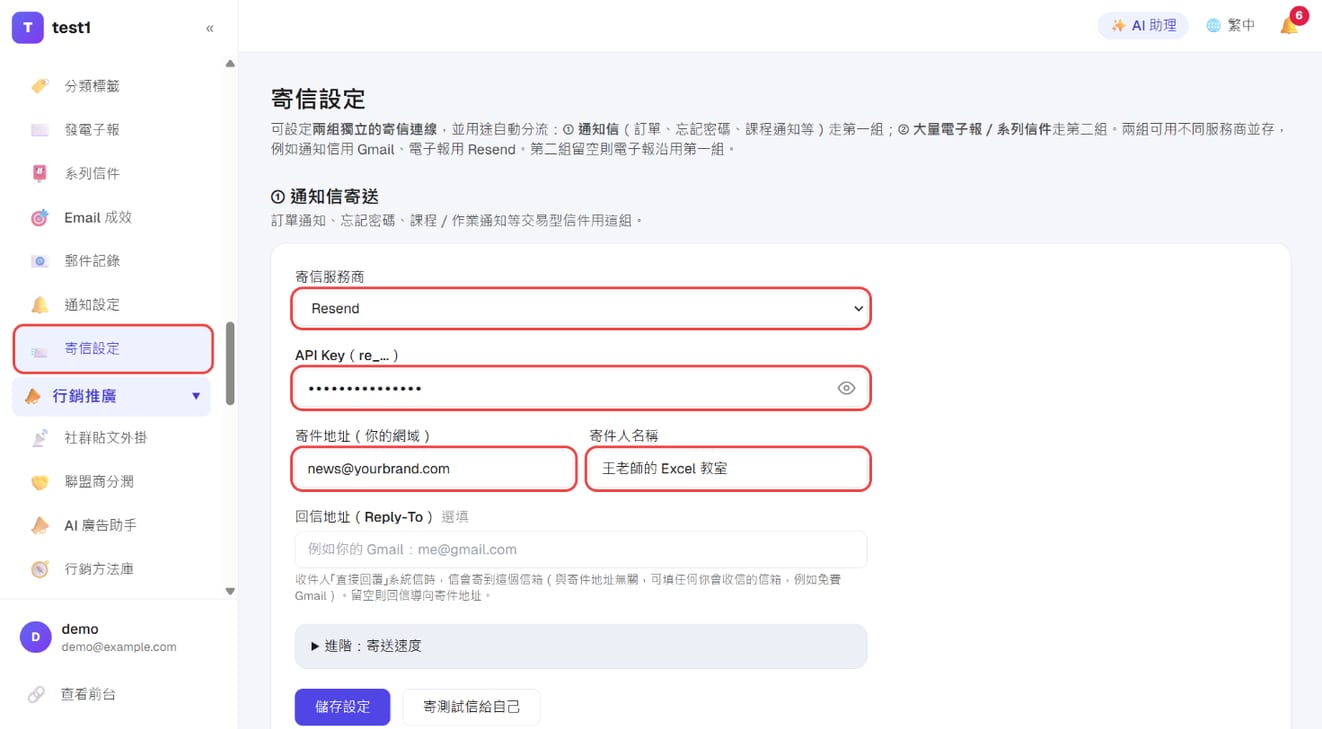Open notifications bell with badge 6
This screenshot has width=1322, height=729.
click(x=1290, y=25)
